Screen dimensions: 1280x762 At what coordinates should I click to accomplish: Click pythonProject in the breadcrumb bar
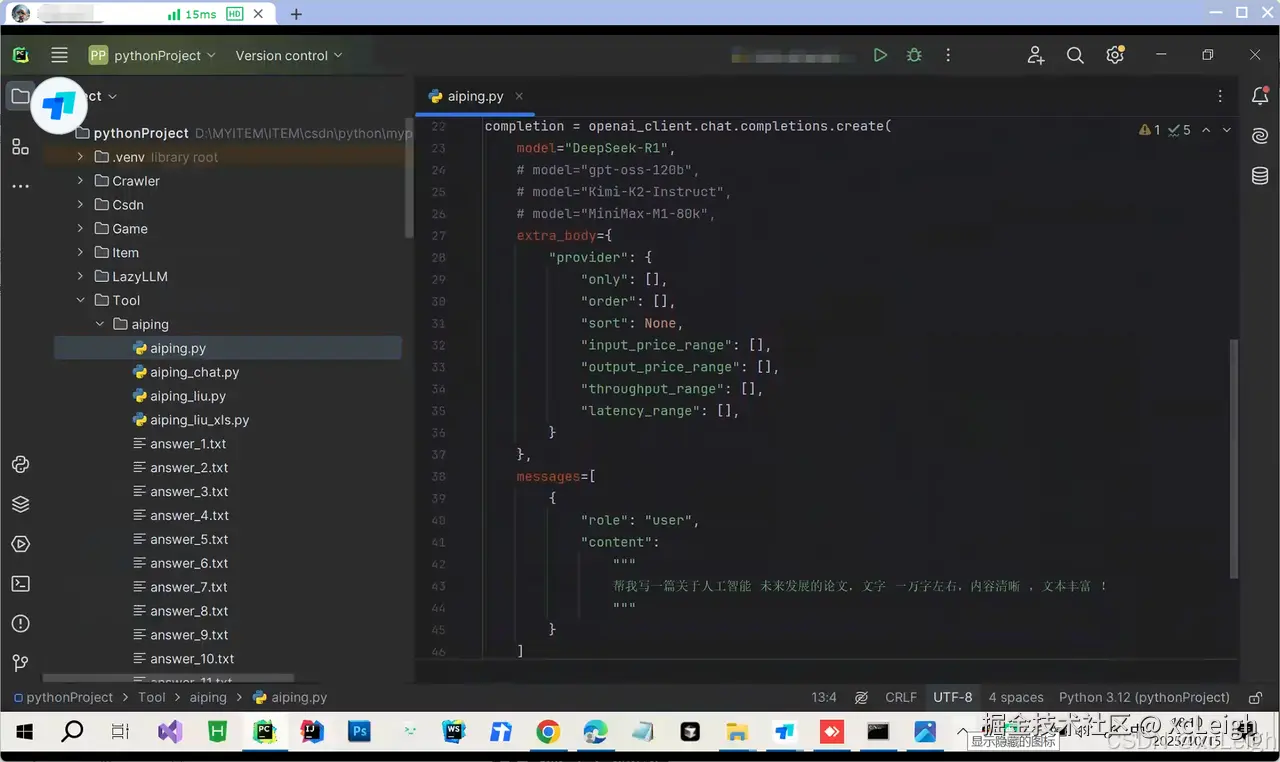[x=63, y=697]
